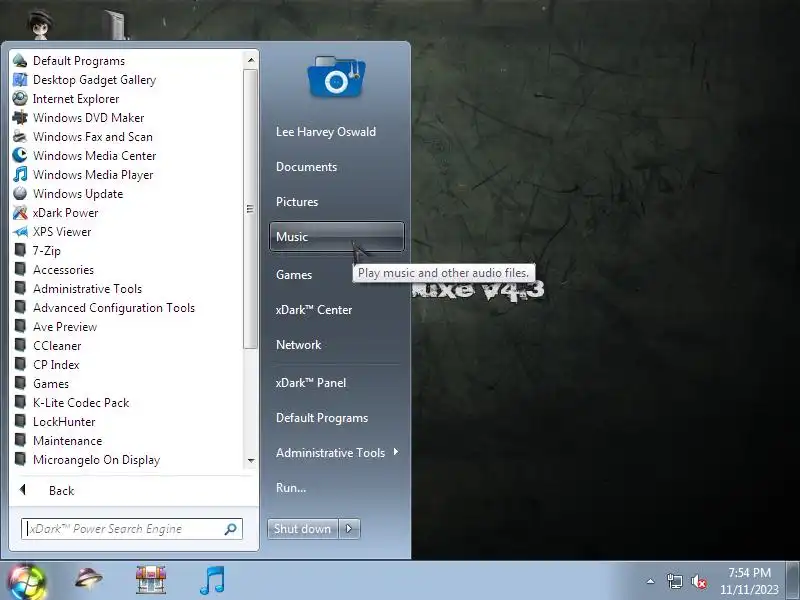This screenshot has height=600, width=800.
Task: Open Windows Fax and Scan icon
Action: point(20,137)
